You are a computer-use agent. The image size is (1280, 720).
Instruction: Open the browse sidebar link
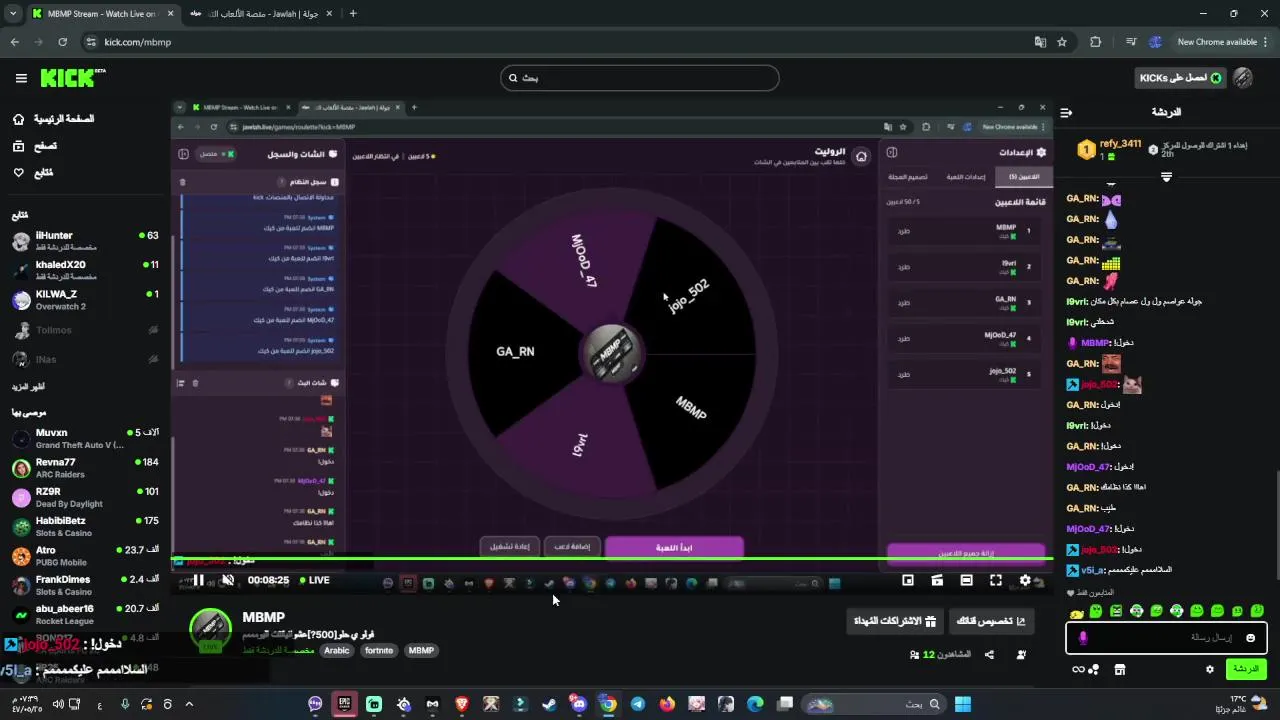click(x=34, y=146)
